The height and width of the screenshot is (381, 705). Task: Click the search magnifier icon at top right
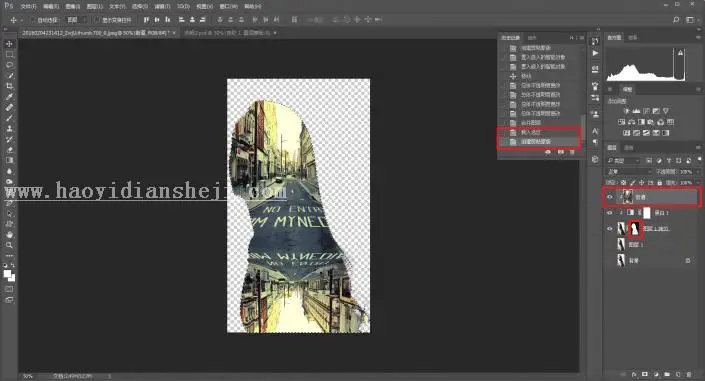click(x=676, y=20)
